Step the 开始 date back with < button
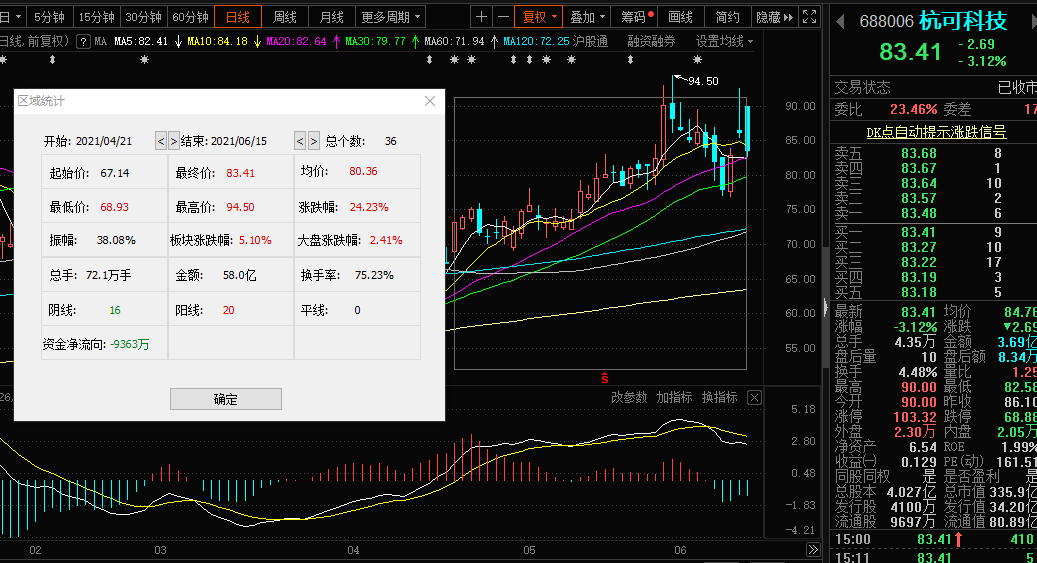Image resolution: width=1037 pixels, height=563 pixels. tap(160, 141)
